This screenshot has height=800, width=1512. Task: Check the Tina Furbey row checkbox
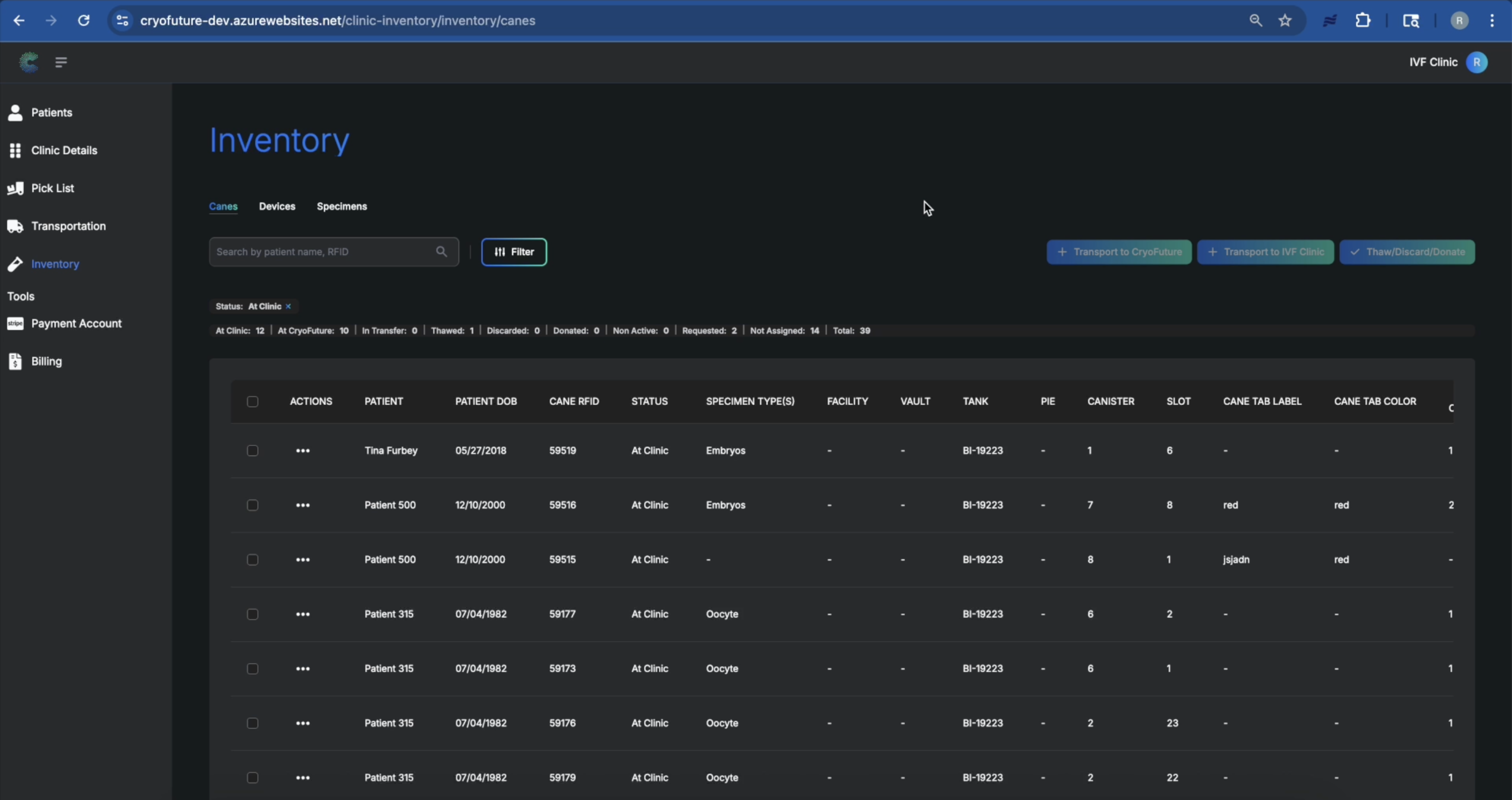point(252,451)
